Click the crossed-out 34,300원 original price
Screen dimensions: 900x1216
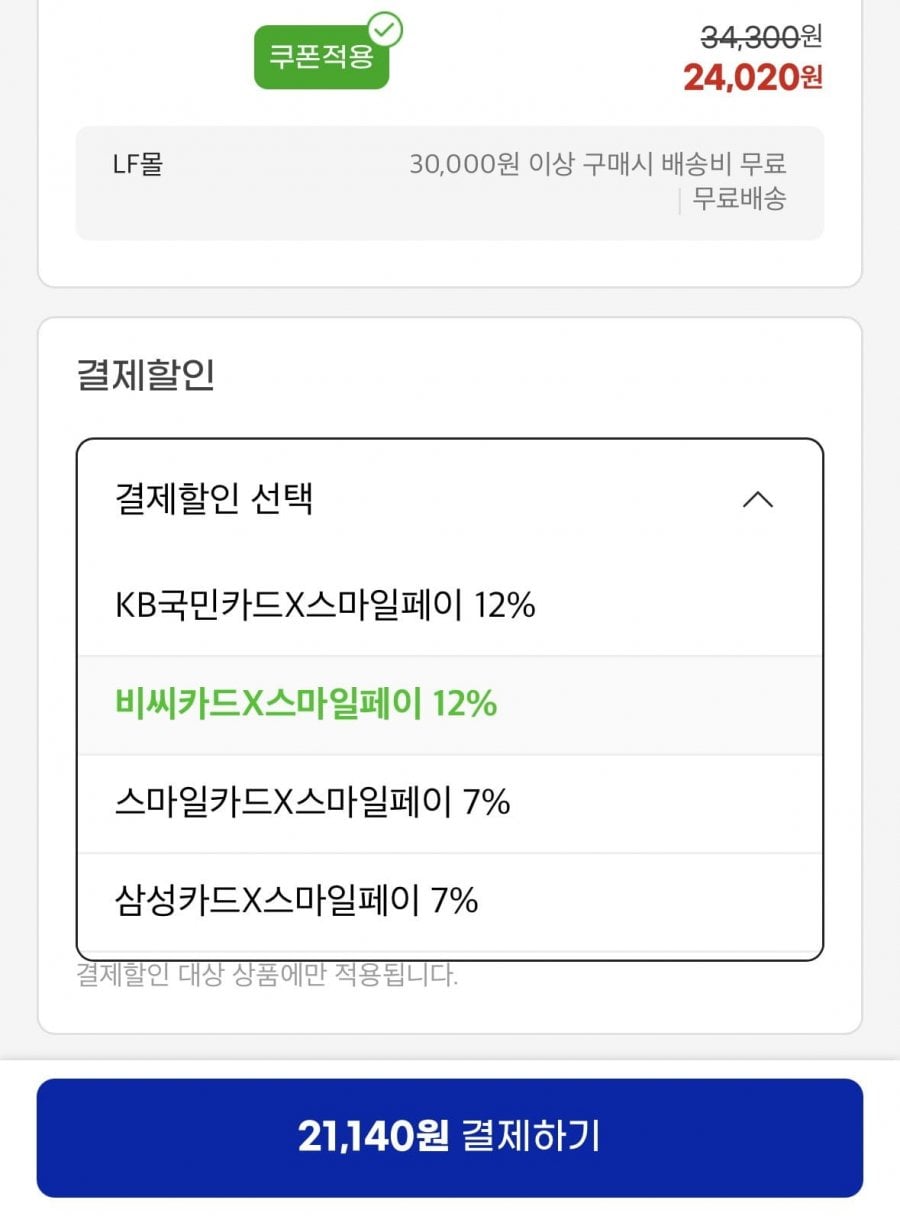[x=762, y=37]
